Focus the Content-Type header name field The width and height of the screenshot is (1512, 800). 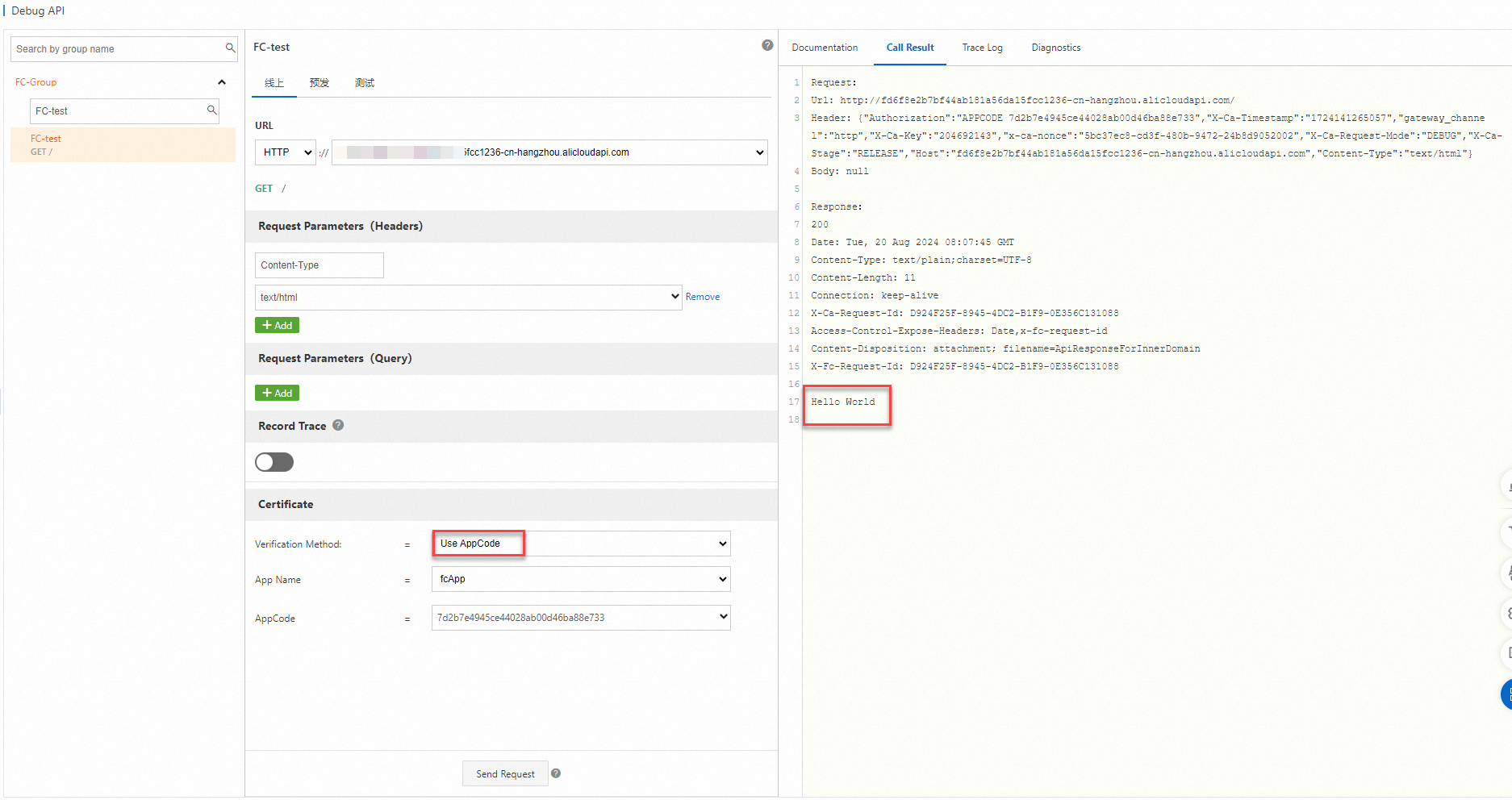tap(320, 265)
